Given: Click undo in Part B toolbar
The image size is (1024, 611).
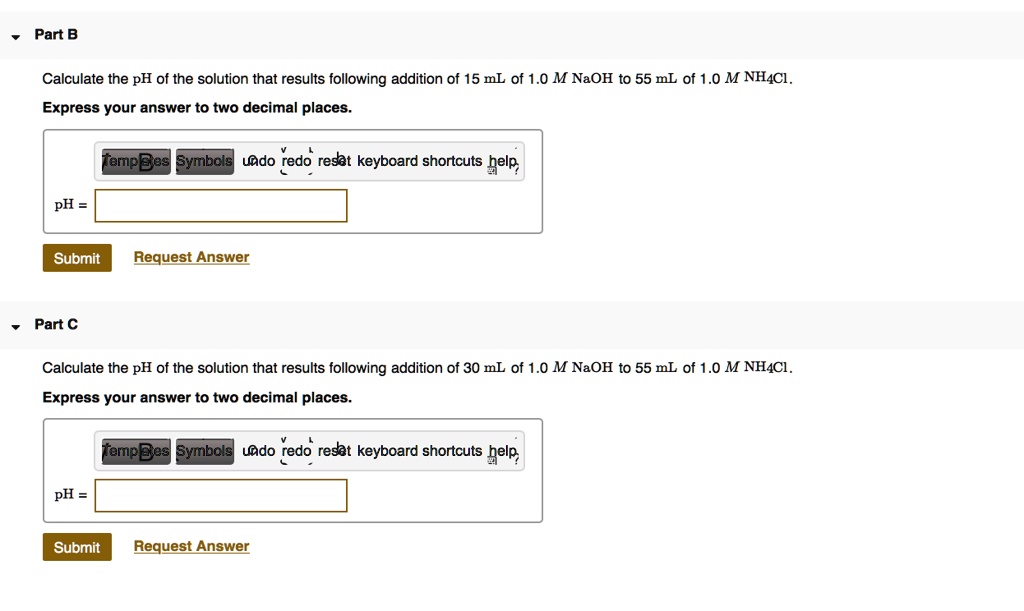Looking at the screenshot, I should point(259,161).
